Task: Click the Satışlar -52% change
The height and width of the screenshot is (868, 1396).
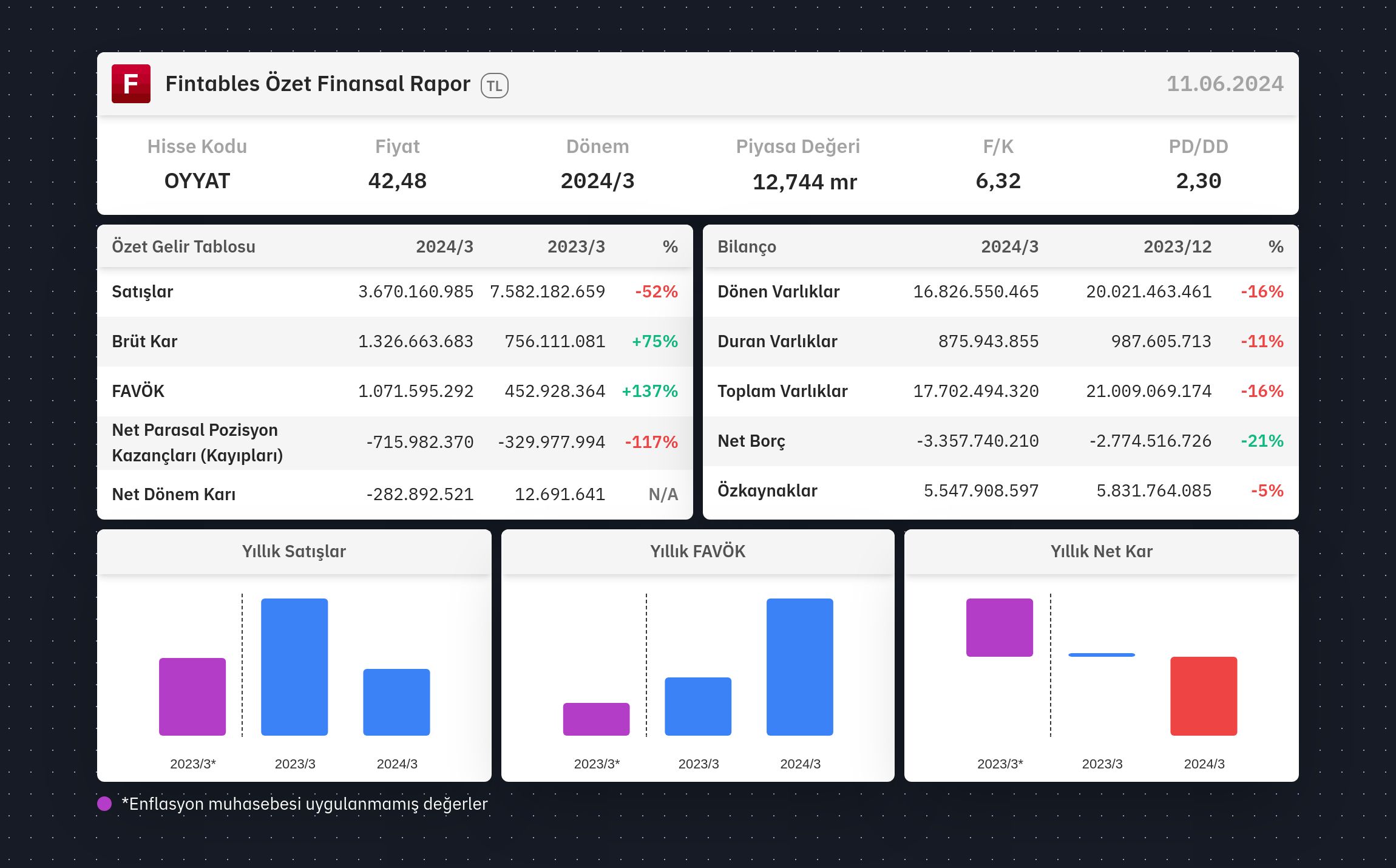Action: pos(656,291)
